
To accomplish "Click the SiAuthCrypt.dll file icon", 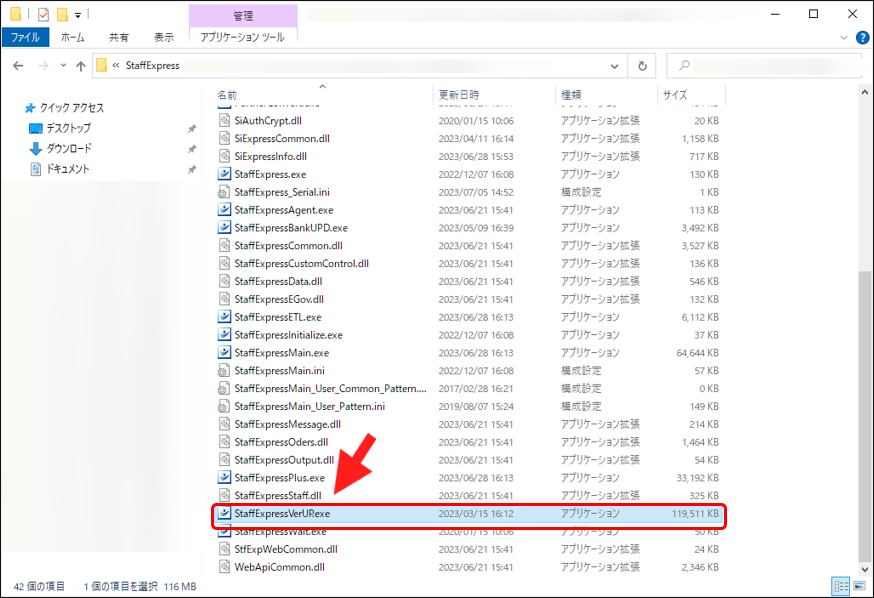I will (x=224, y=120).
